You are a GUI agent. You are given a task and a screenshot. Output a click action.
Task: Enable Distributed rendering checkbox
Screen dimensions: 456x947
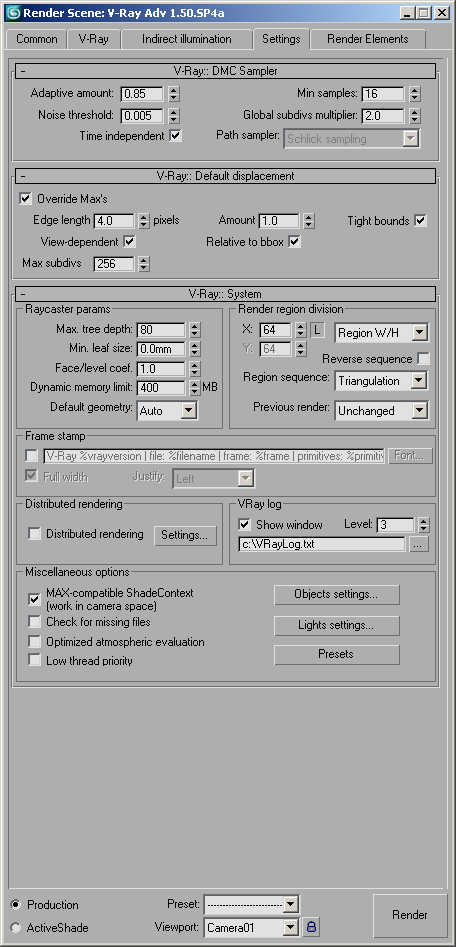point(35,534)
